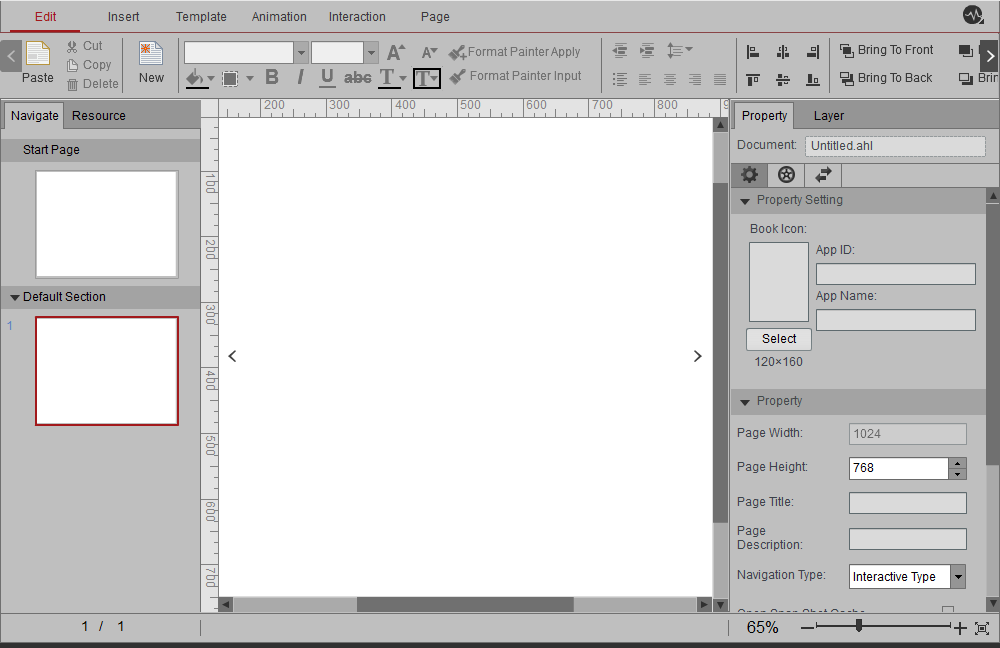1000x648 pixels.
Task: Increase paragraph indent
Action: (x=647, y=50)
